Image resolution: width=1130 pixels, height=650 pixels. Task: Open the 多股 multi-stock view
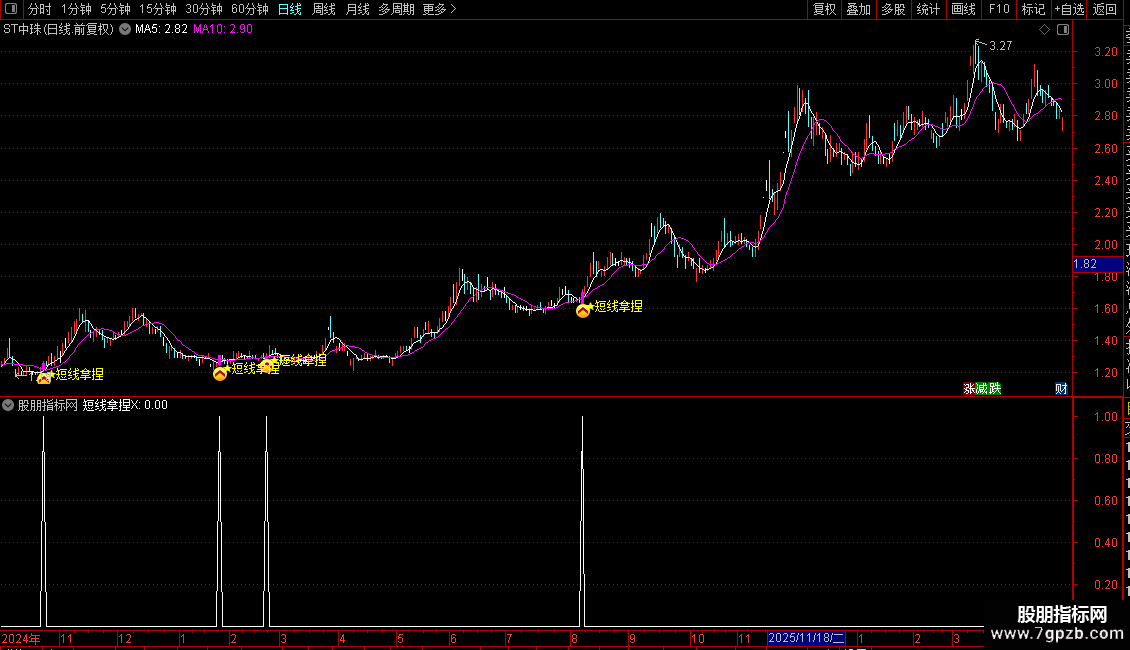click(893, 9)
